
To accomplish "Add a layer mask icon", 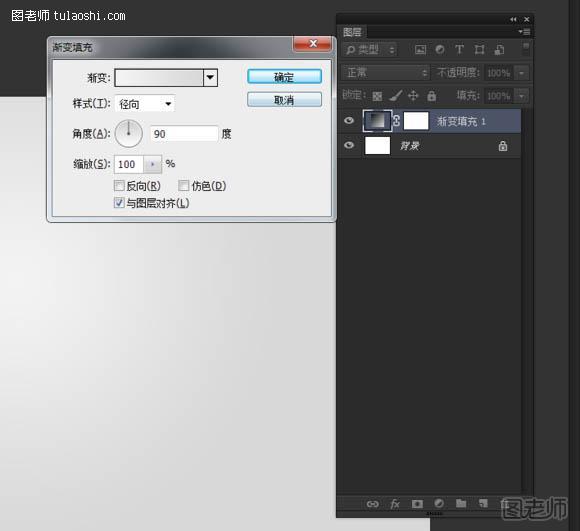I will pos(417,504).
